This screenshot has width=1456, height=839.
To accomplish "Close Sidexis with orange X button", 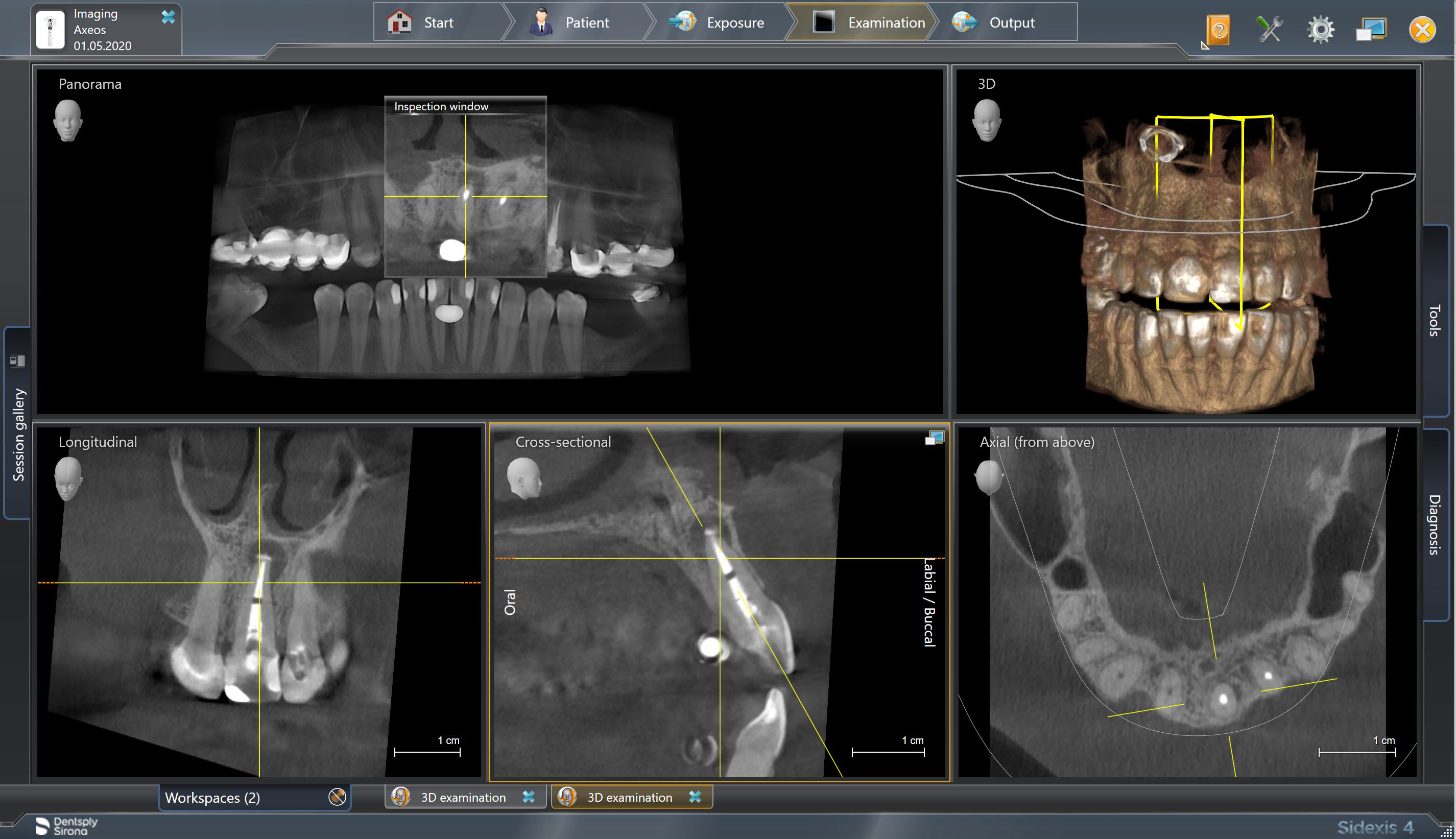I will [x=1423, y=30].
